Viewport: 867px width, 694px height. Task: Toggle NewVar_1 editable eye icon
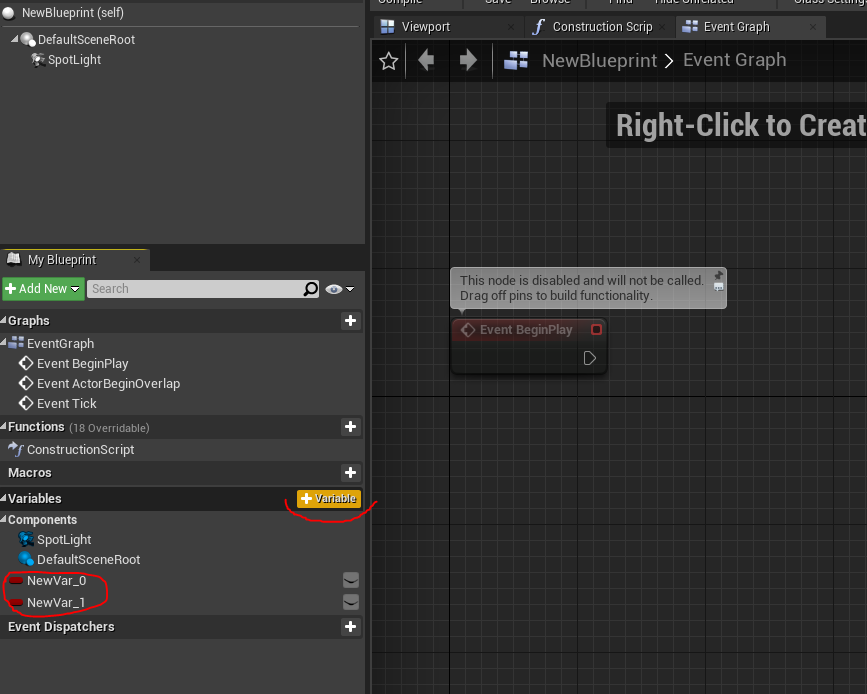click(x=351, y=602)
